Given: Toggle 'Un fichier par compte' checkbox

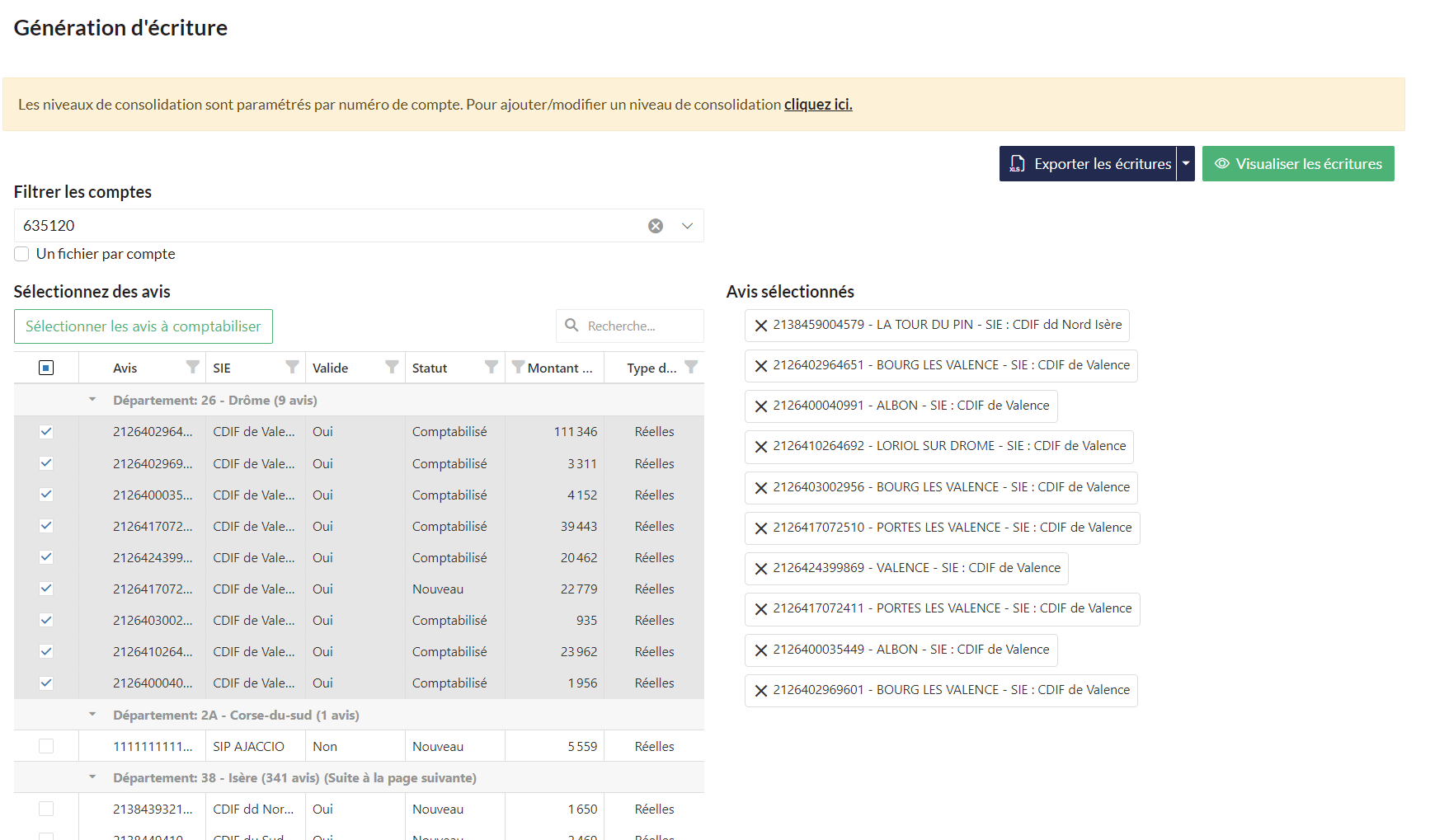Looking at the screenshot, I should coord(22,254).
